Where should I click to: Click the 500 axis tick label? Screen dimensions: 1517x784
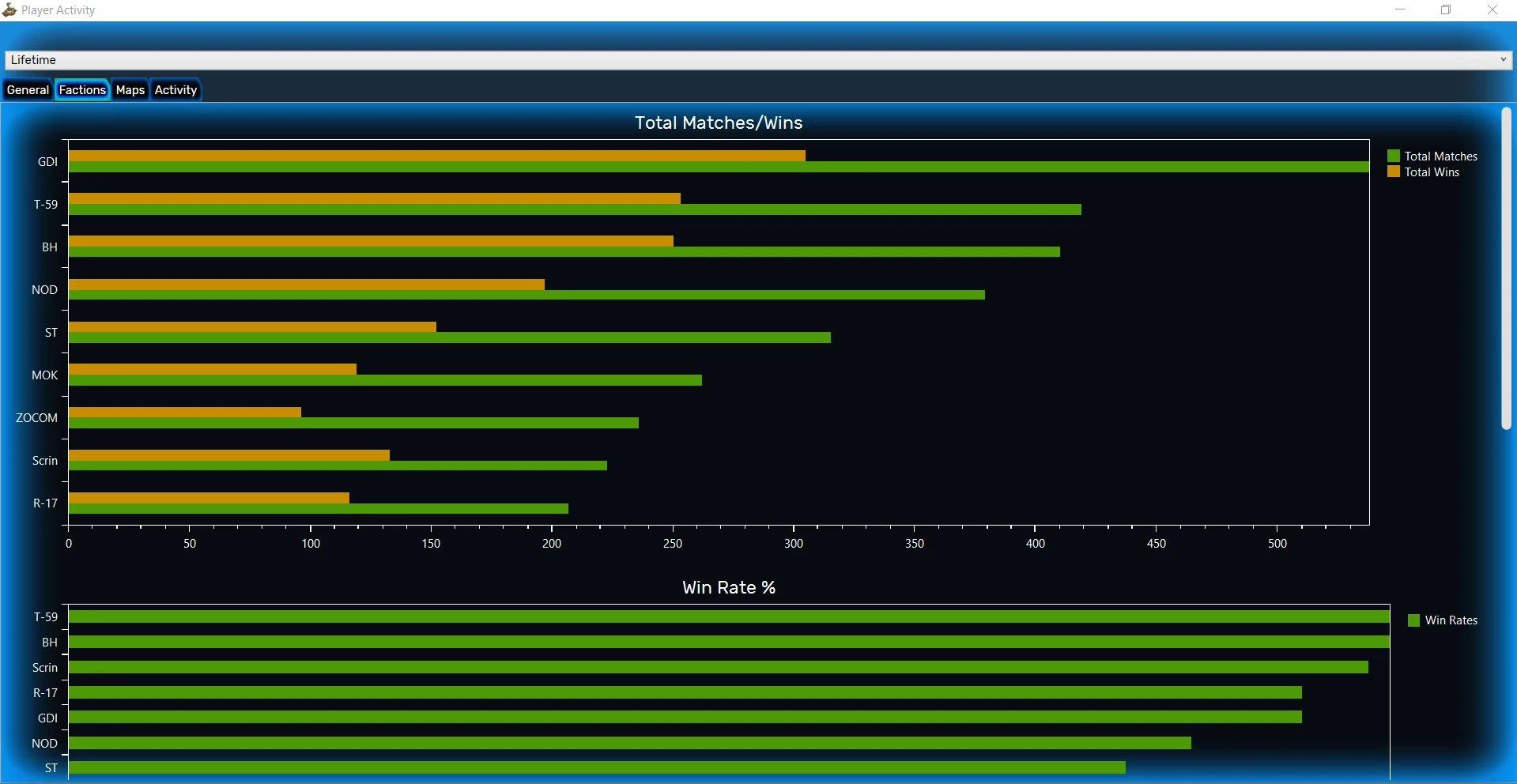click(1277, 544)
